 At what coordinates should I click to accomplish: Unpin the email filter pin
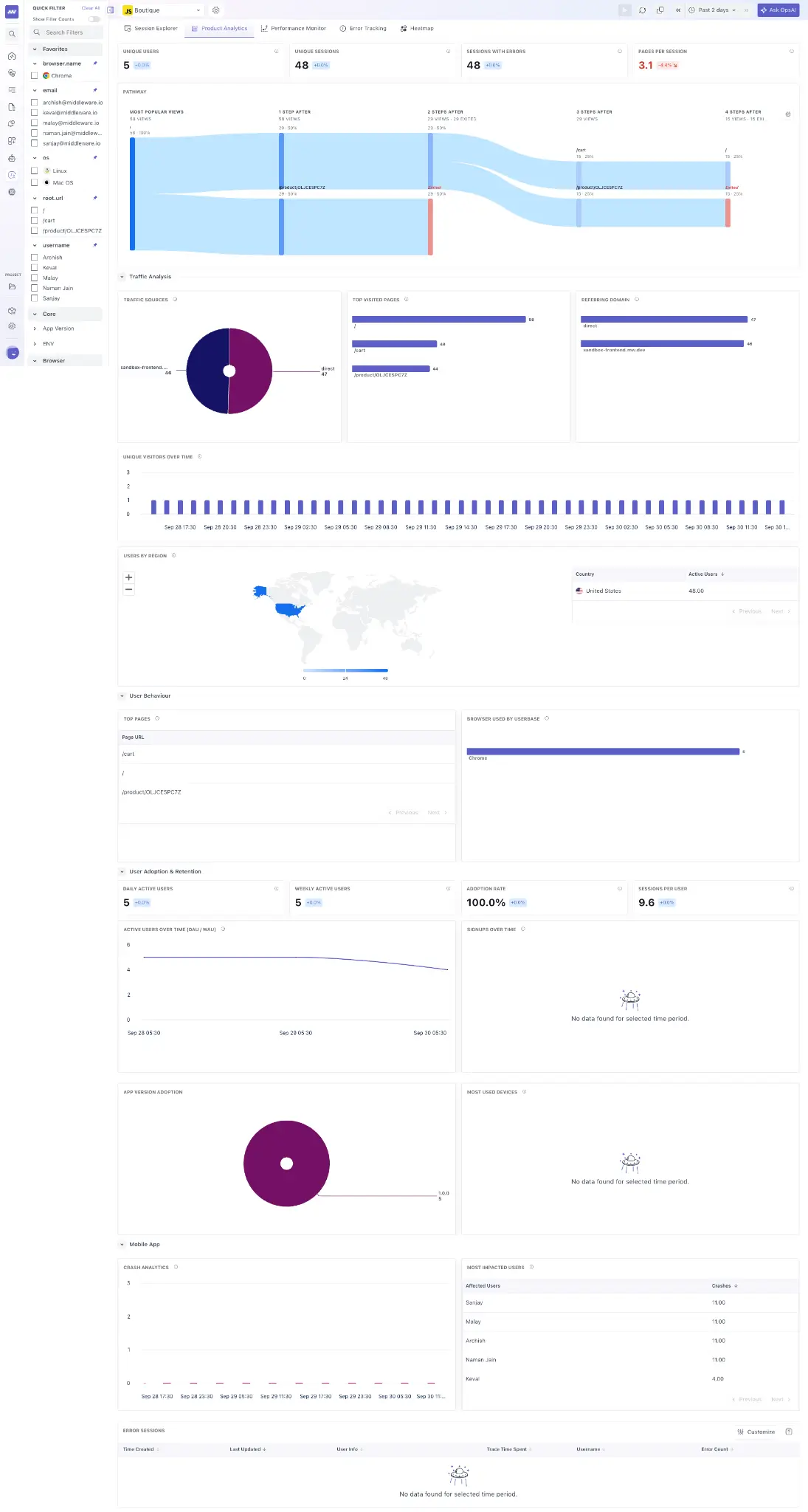tap(95, 90)
